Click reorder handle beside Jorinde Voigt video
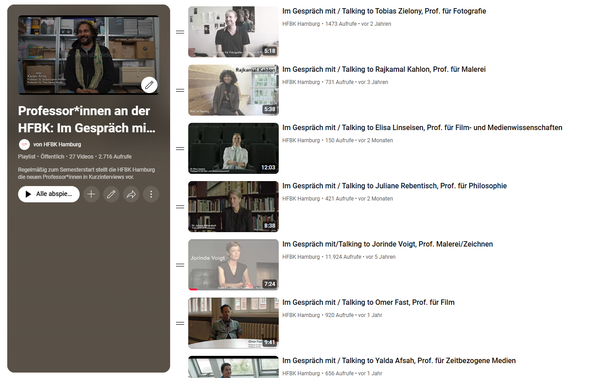600x378 pixels. coord(180,265)
